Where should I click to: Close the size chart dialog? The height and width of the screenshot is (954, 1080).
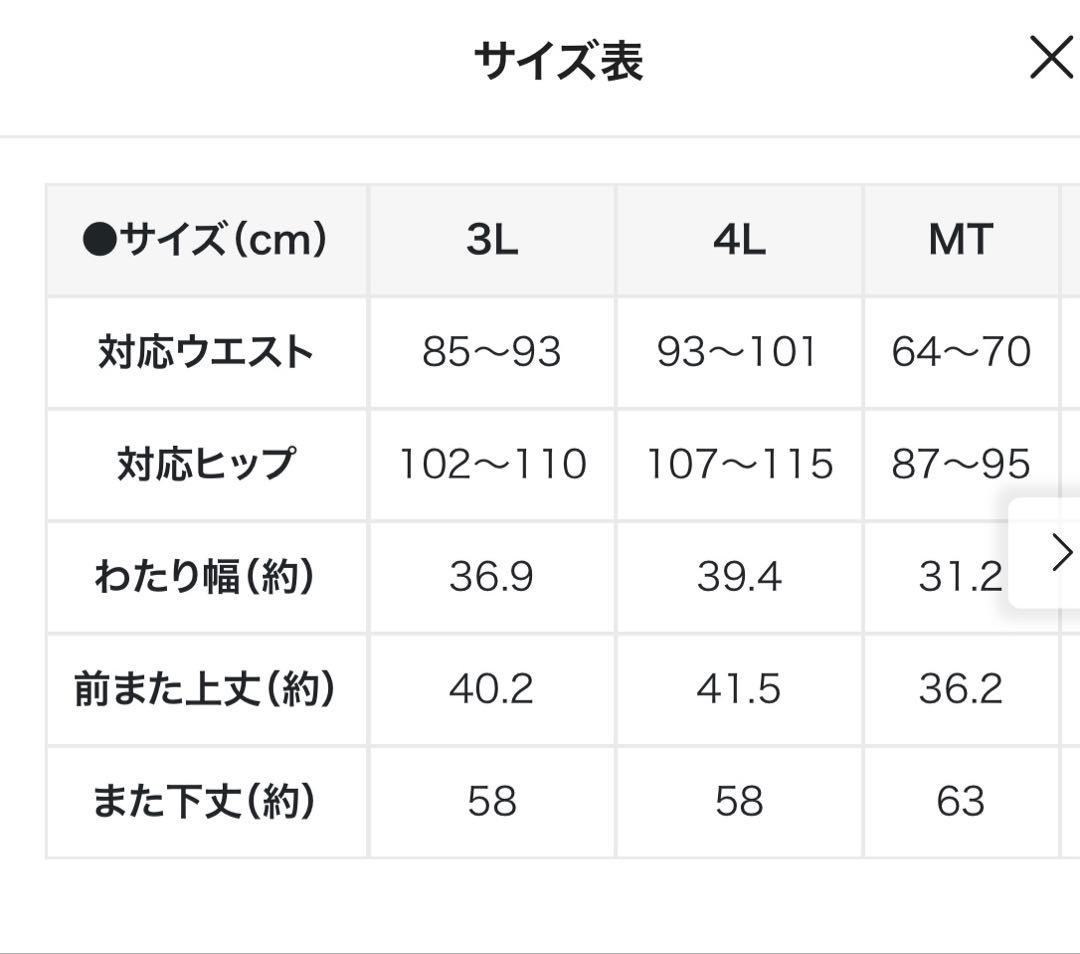pos(1050,60)
